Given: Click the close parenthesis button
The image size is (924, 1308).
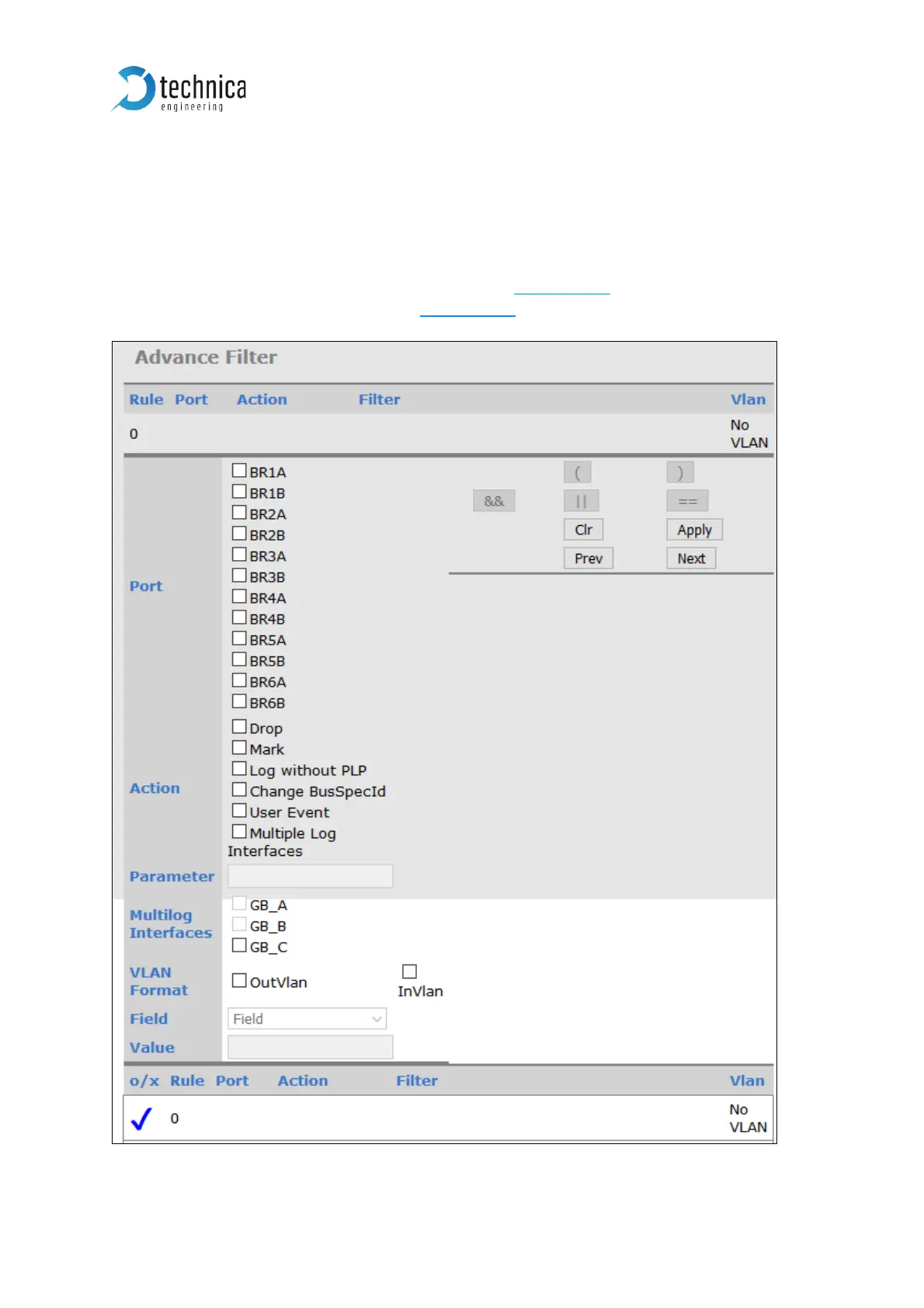Looking at the screenshot, I should pyautogui.click(x=680, y=472).
